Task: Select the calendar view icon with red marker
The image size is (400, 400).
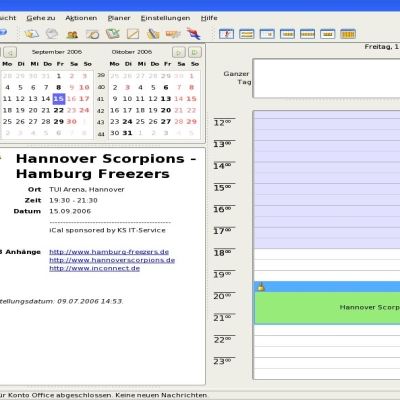Action: click(226, 34)
